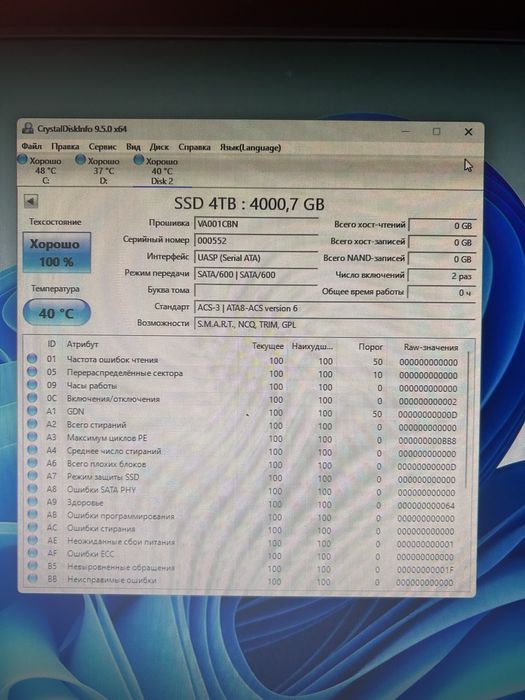Select the Включения/отключения row text
This screenshot has height=700, width=525.
(x=113, y=399)
